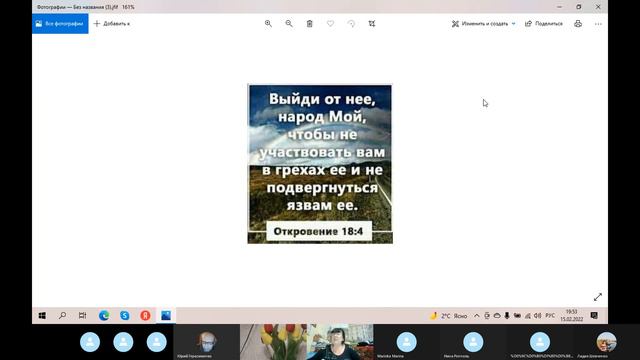Click the displayed Bible verse image
This screenshot has width=640, height=360.
[320, 164]
